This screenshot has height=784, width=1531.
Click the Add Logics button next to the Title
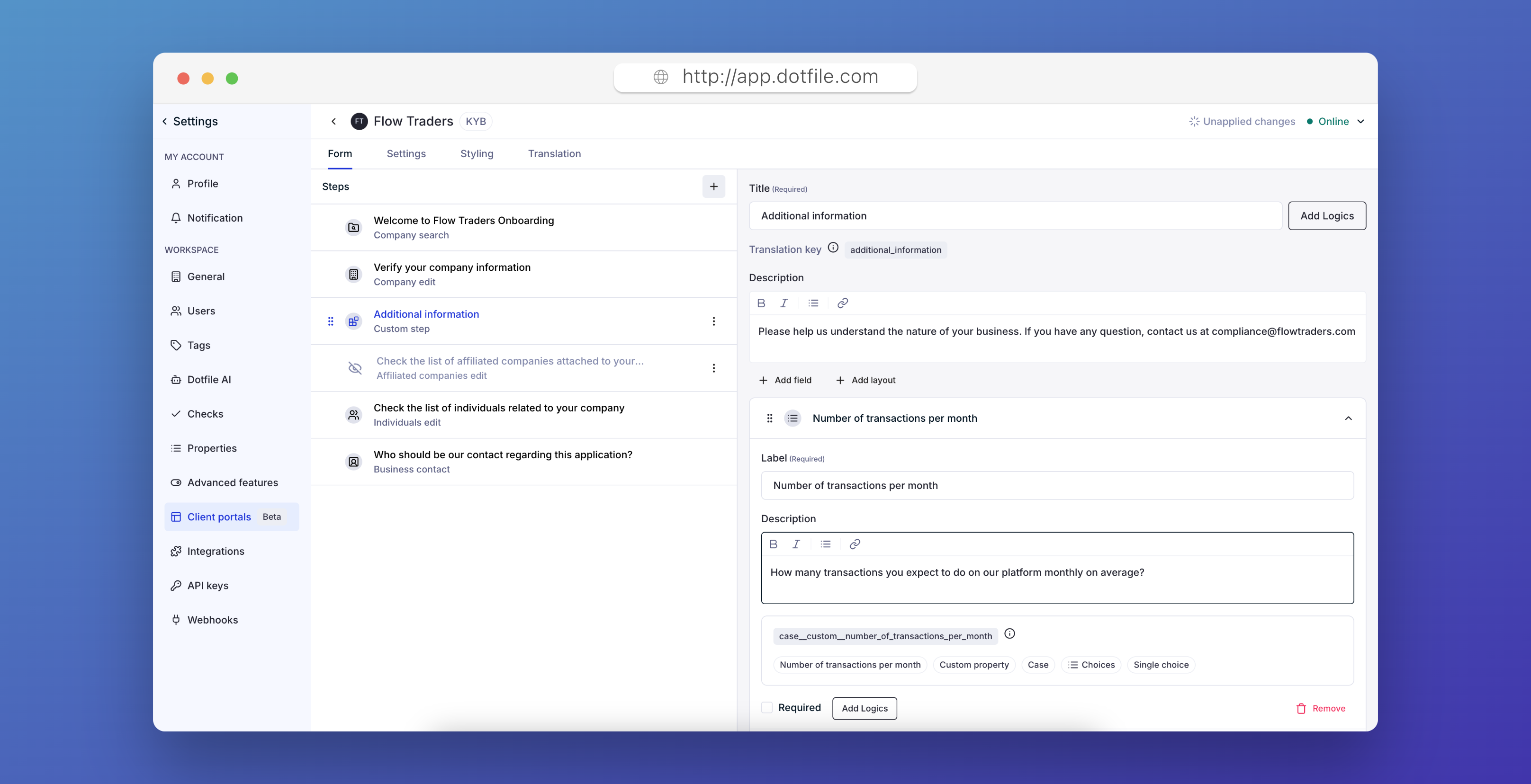pos(1326,216)
